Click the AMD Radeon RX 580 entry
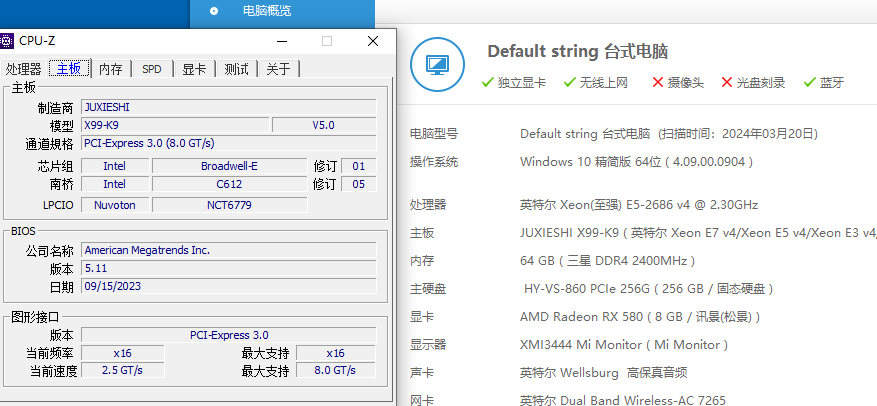 640,317
